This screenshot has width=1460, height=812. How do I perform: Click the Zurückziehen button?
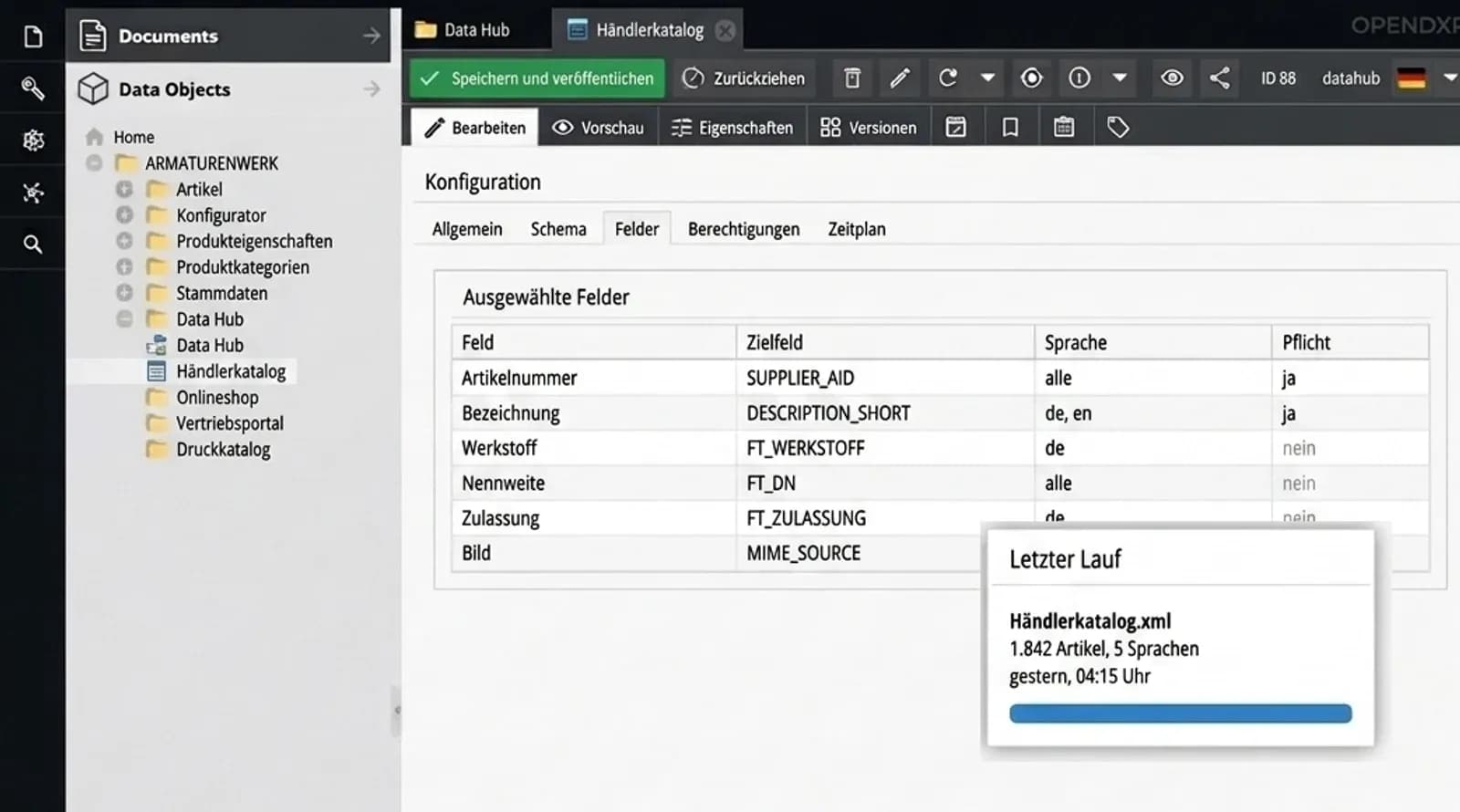click(745, 78)
